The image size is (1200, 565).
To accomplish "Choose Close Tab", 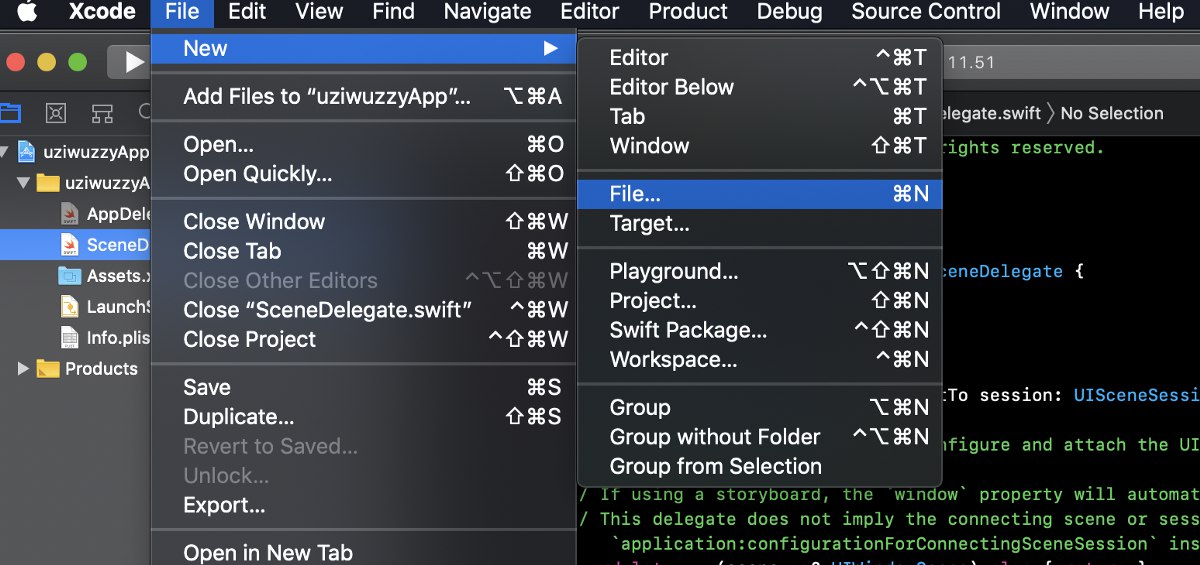I will pyautogui.click(x=363, y=251).
